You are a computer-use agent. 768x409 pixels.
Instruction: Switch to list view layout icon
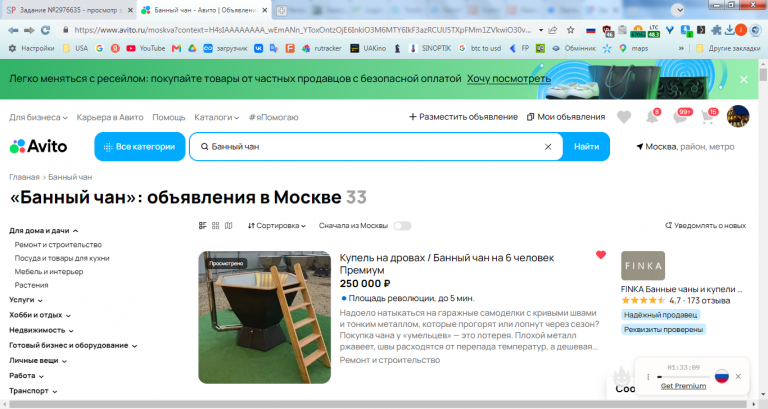pyautogui.click(x=203, y=226)
